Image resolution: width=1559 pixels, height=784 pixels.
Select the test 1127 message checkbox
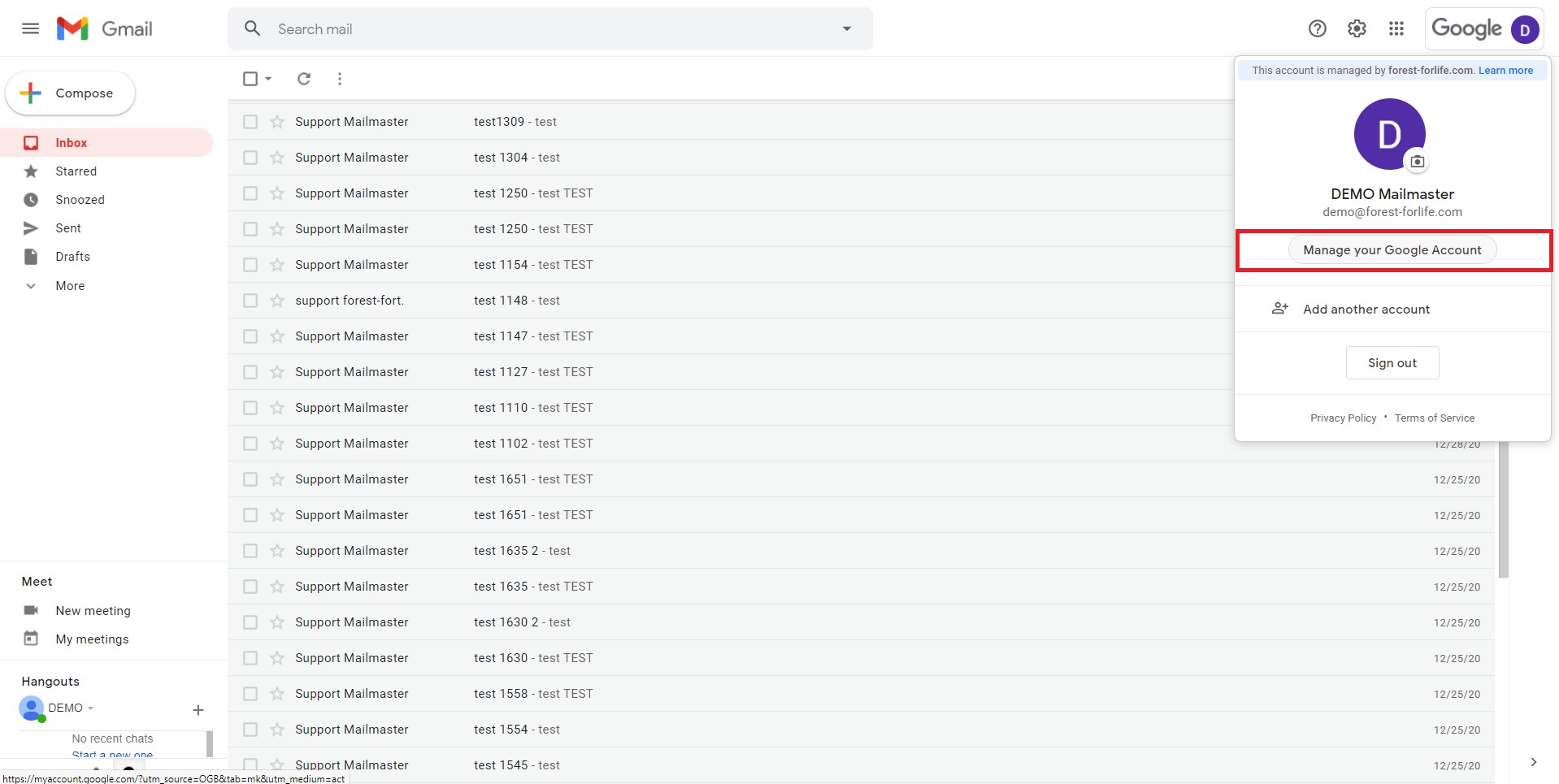250,372
